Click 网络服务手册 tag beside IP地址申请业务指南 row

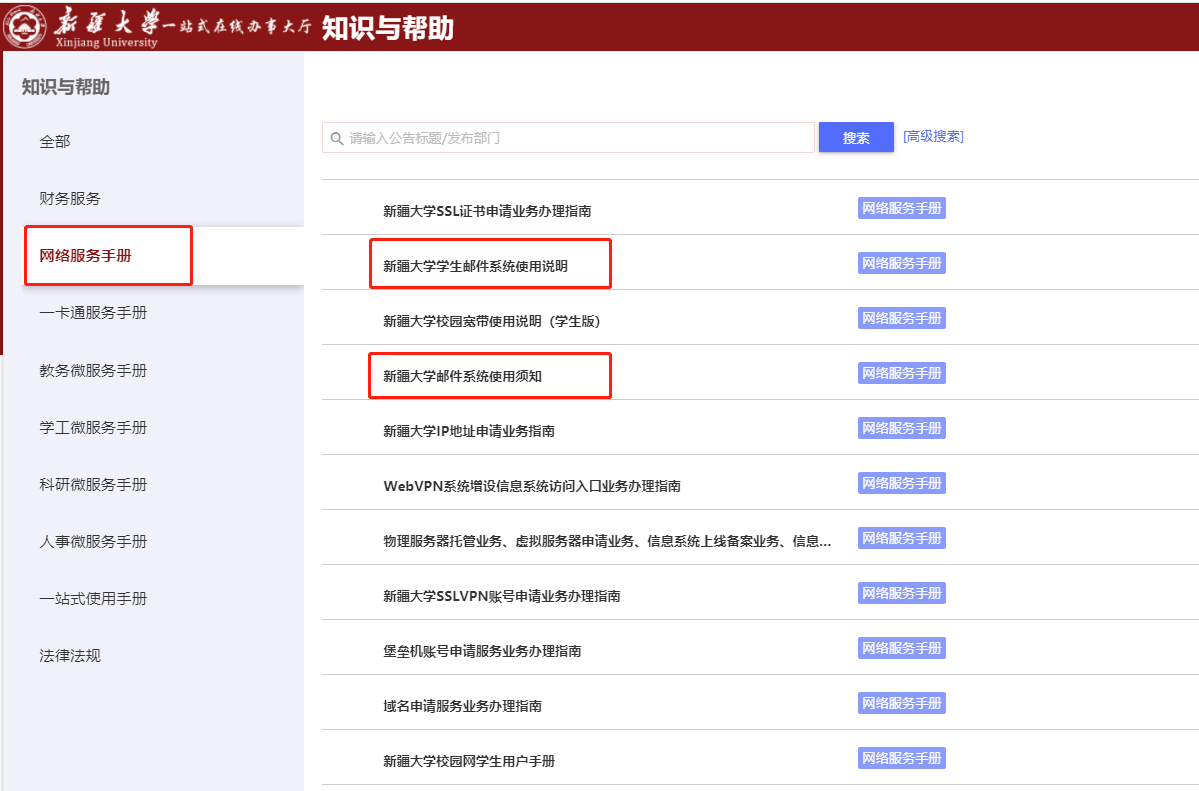[902, 428]
